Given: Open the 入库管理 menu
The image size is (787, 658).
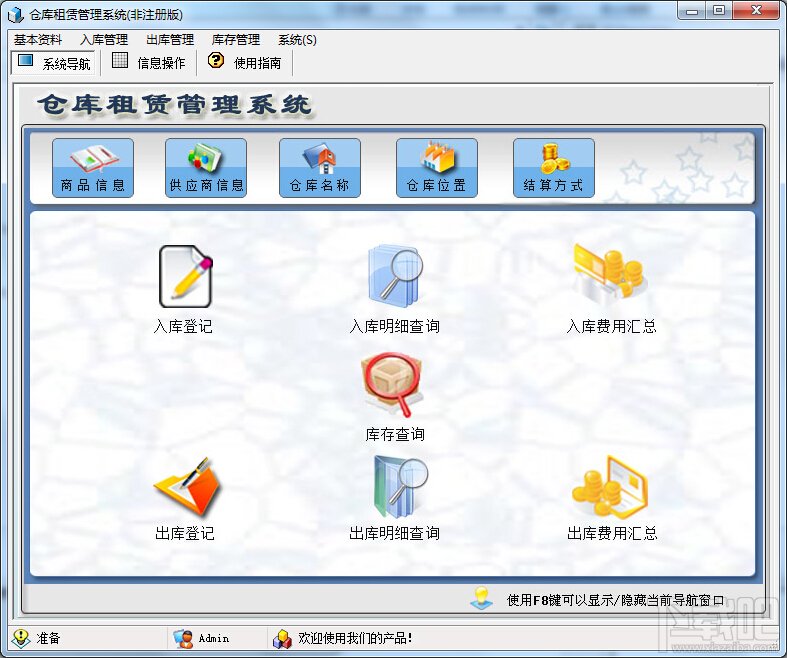Looking at the screenshot, I should [104, 40].
